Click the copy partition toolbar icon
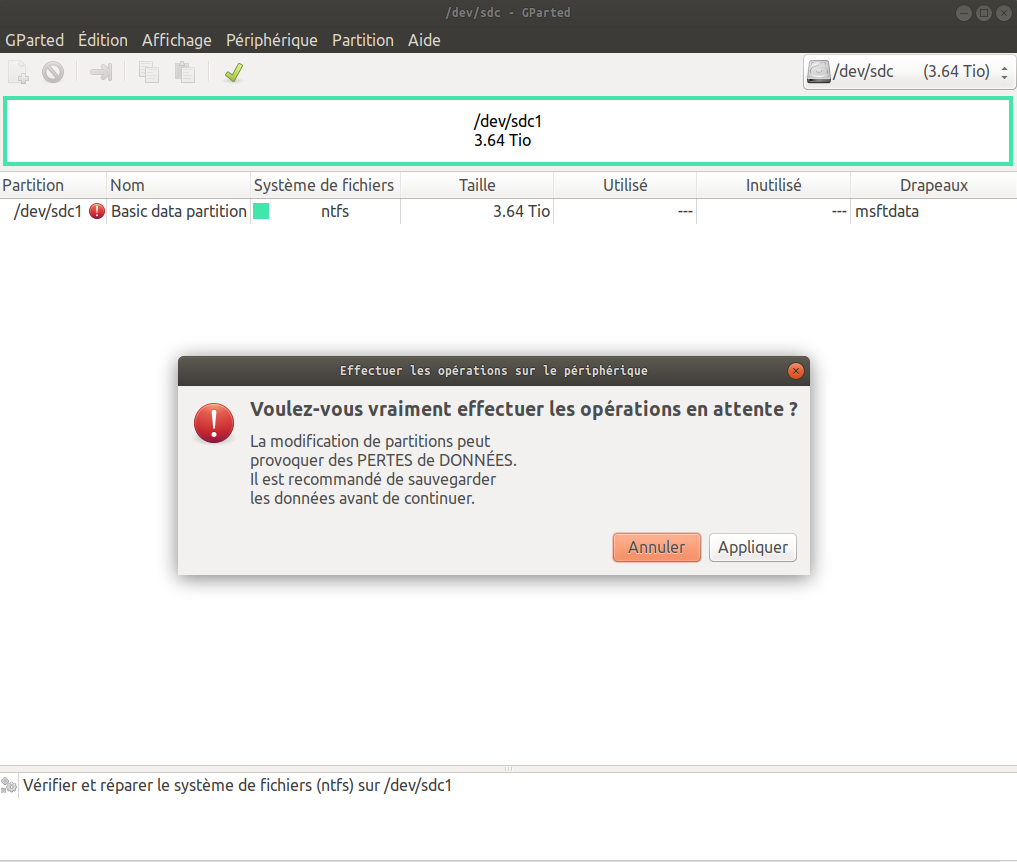Image resolution: width=1017 pixels, height=862 pixels. (149, 72)
